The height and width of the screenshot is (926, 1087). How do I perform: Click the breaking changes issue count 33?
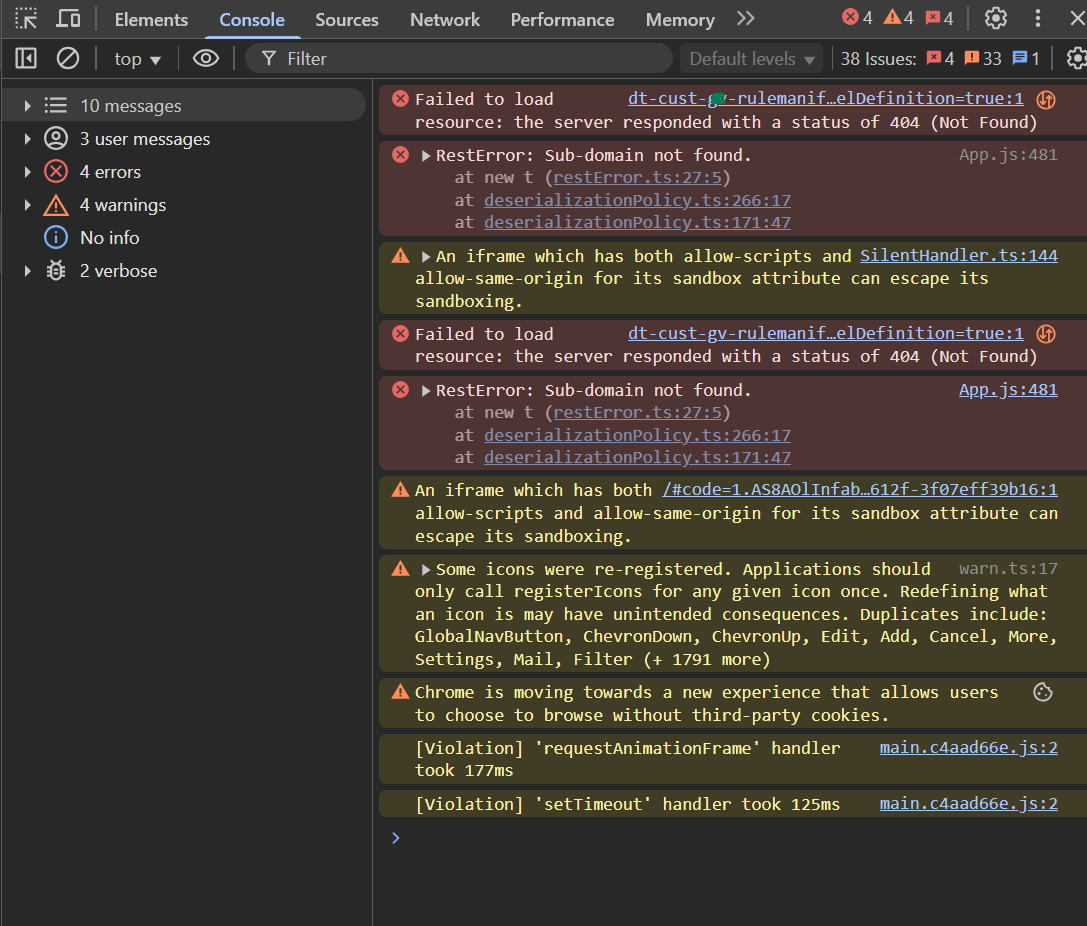(983, 58)
